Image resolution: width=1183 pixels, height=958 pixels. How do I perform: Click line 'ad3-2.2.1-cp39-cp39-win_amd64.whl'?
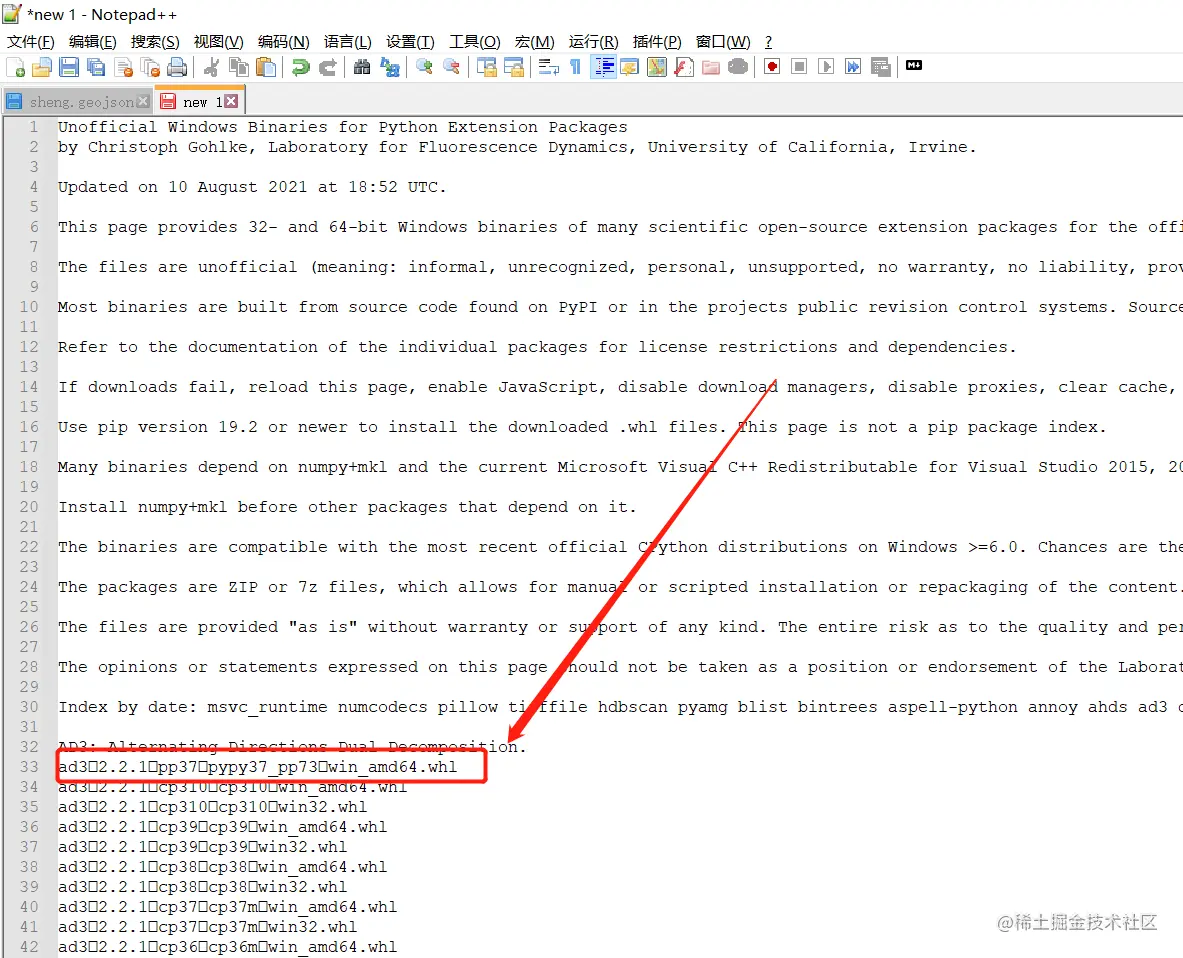pyautogui.click(x=223, y=827)
